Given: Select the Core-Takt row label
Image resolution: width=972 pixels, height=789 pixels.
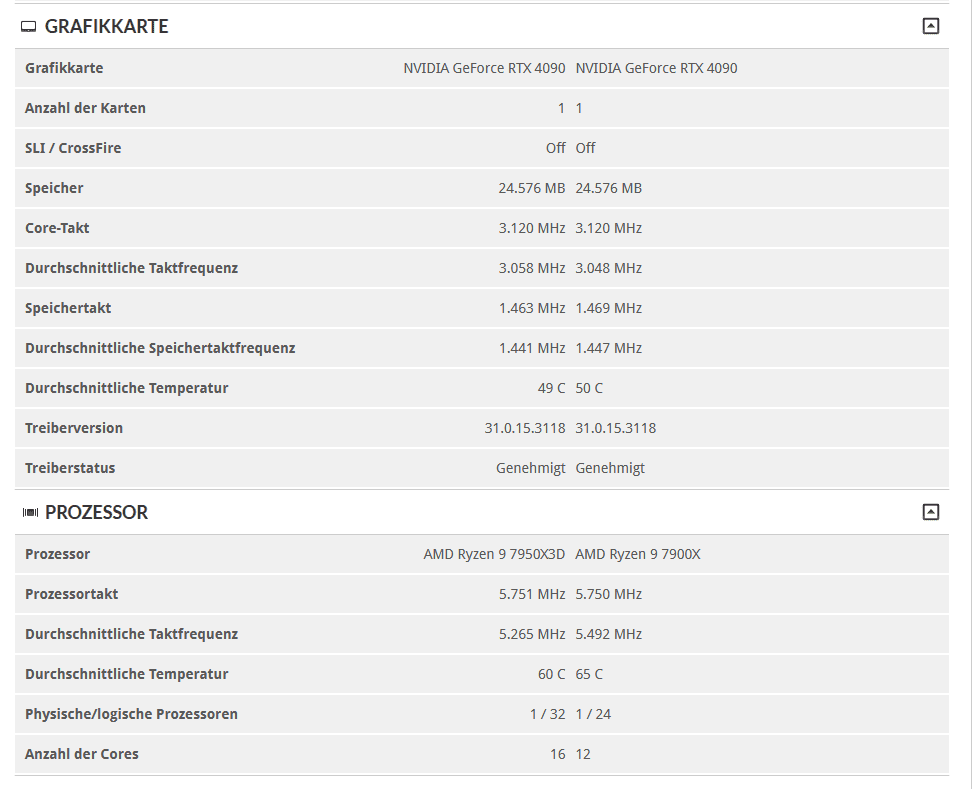Looking at the screenshot, I should click(57, 228).
